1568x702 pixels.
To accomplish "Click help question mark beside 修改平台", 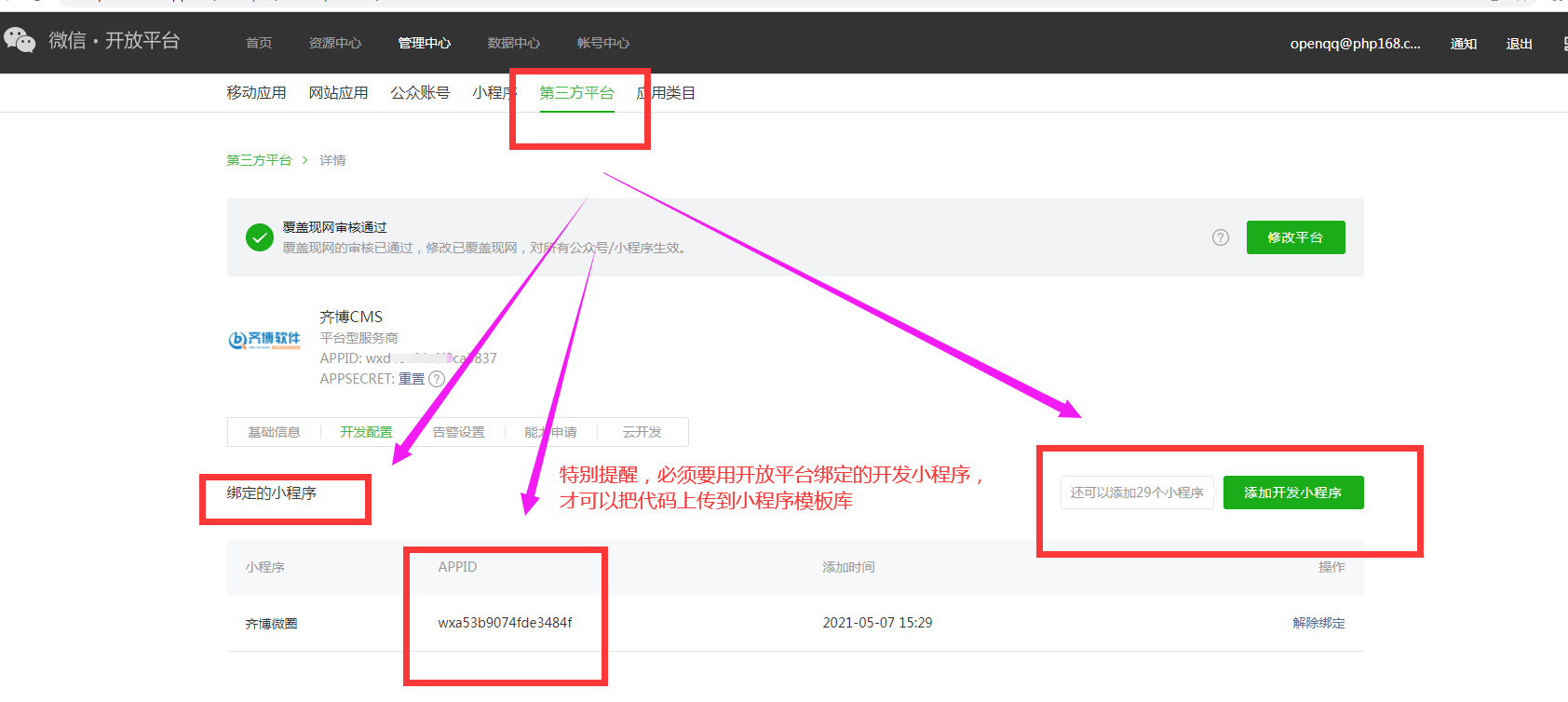I will 1220,237.
